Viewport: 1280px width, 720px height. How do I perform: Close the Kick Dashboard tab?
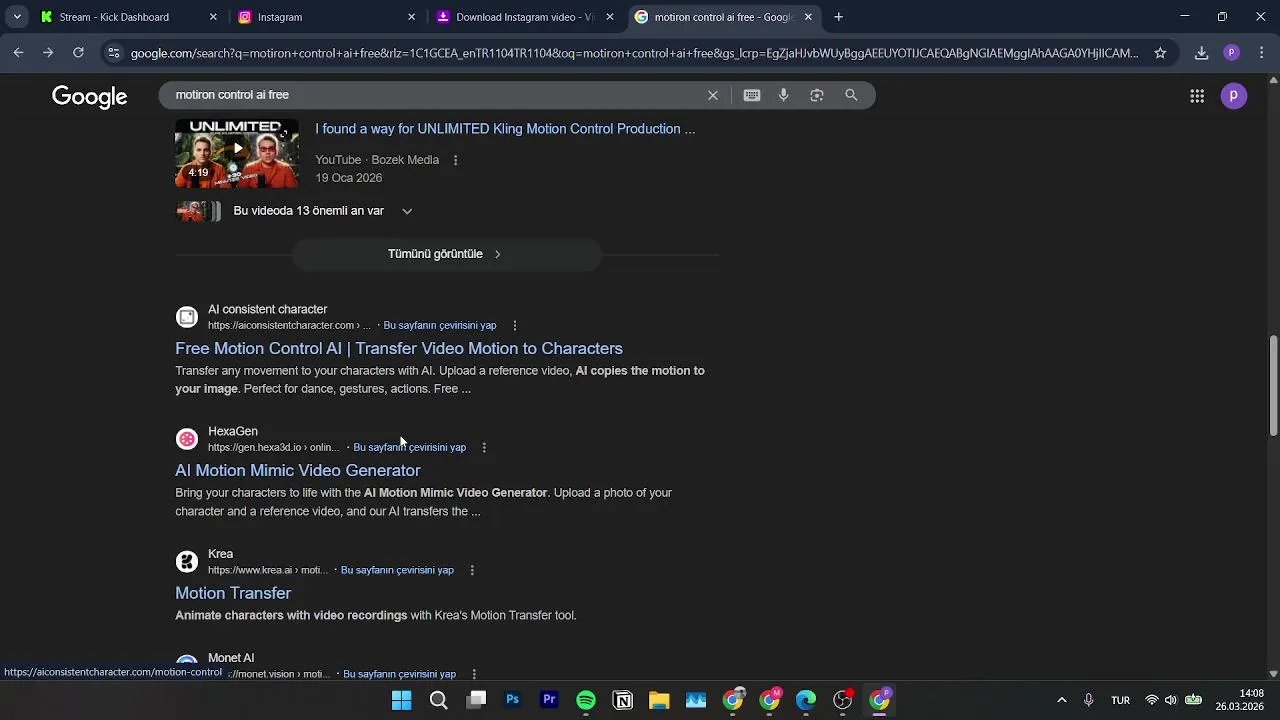pos(213,17)
